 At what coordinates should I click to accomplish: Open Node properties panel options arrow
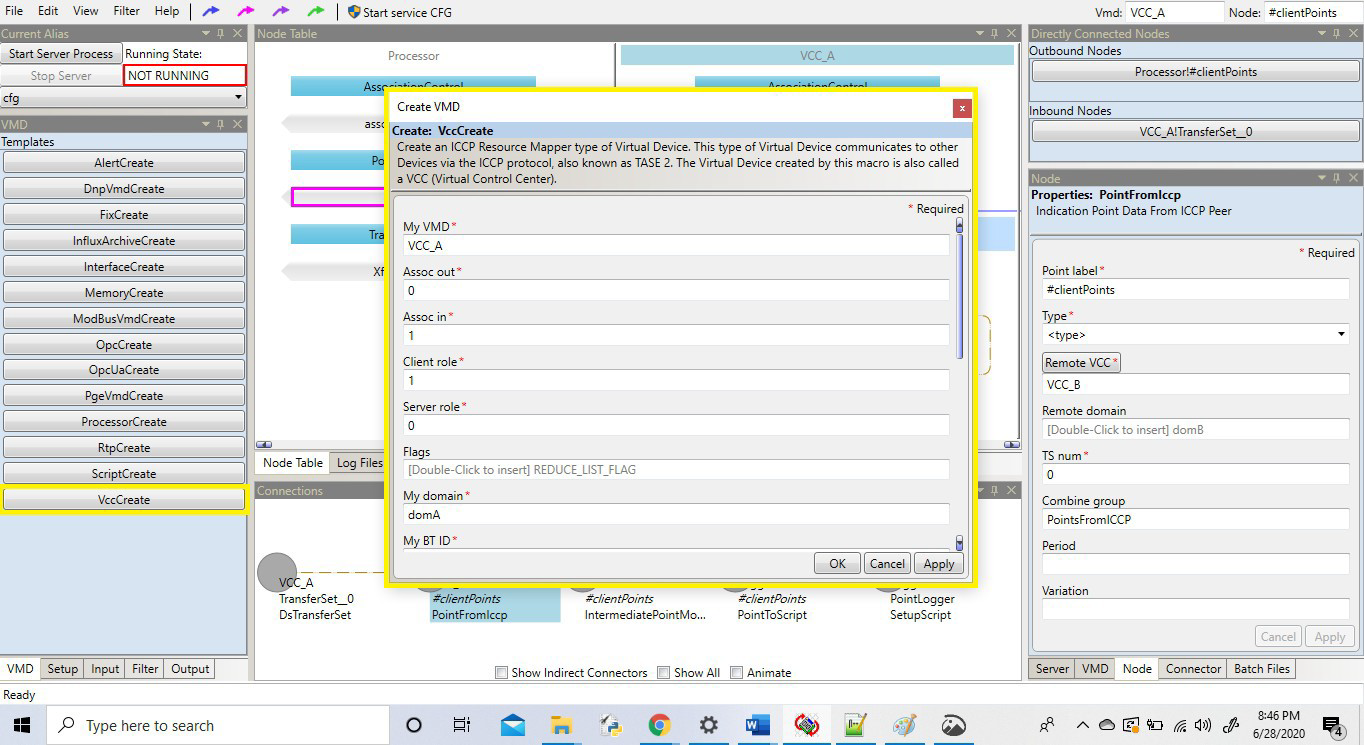click(x=1321, y=178)
